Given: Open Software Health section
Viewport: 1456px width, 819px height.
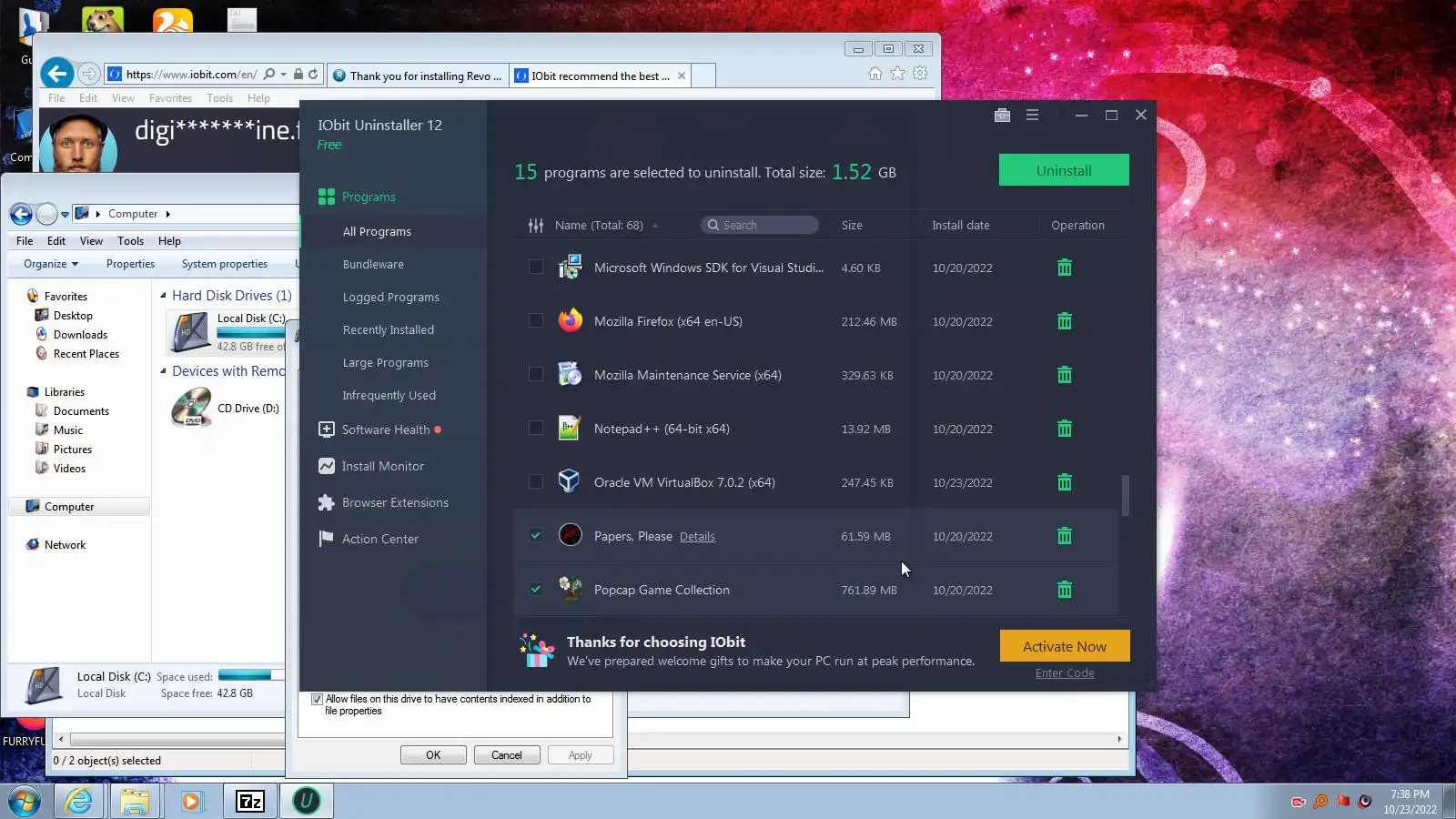Looking at the screenshot, I should [386, 430].
